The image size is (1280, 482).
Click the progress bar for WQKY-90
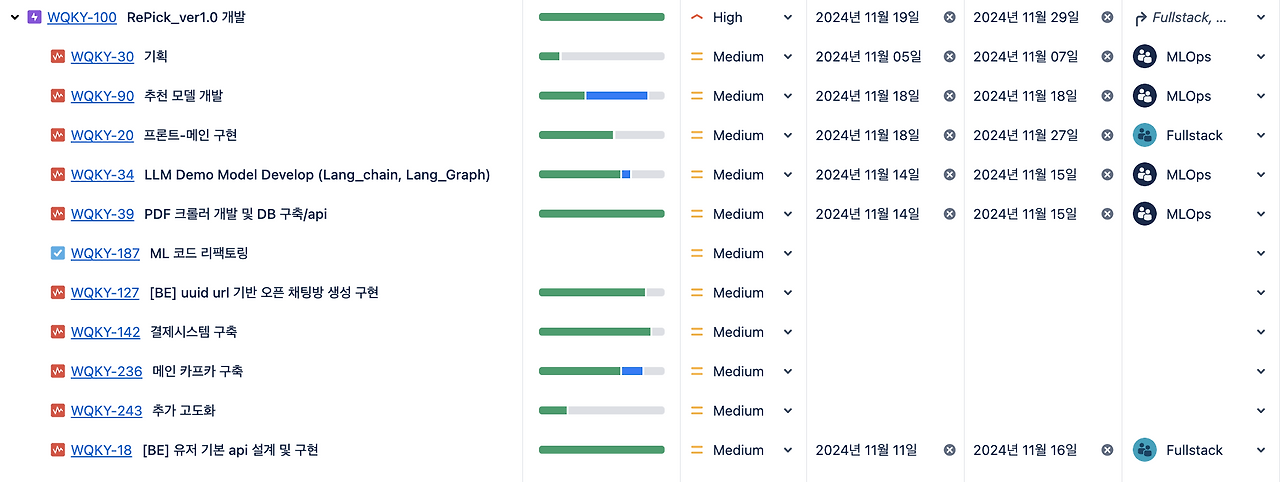601,96
